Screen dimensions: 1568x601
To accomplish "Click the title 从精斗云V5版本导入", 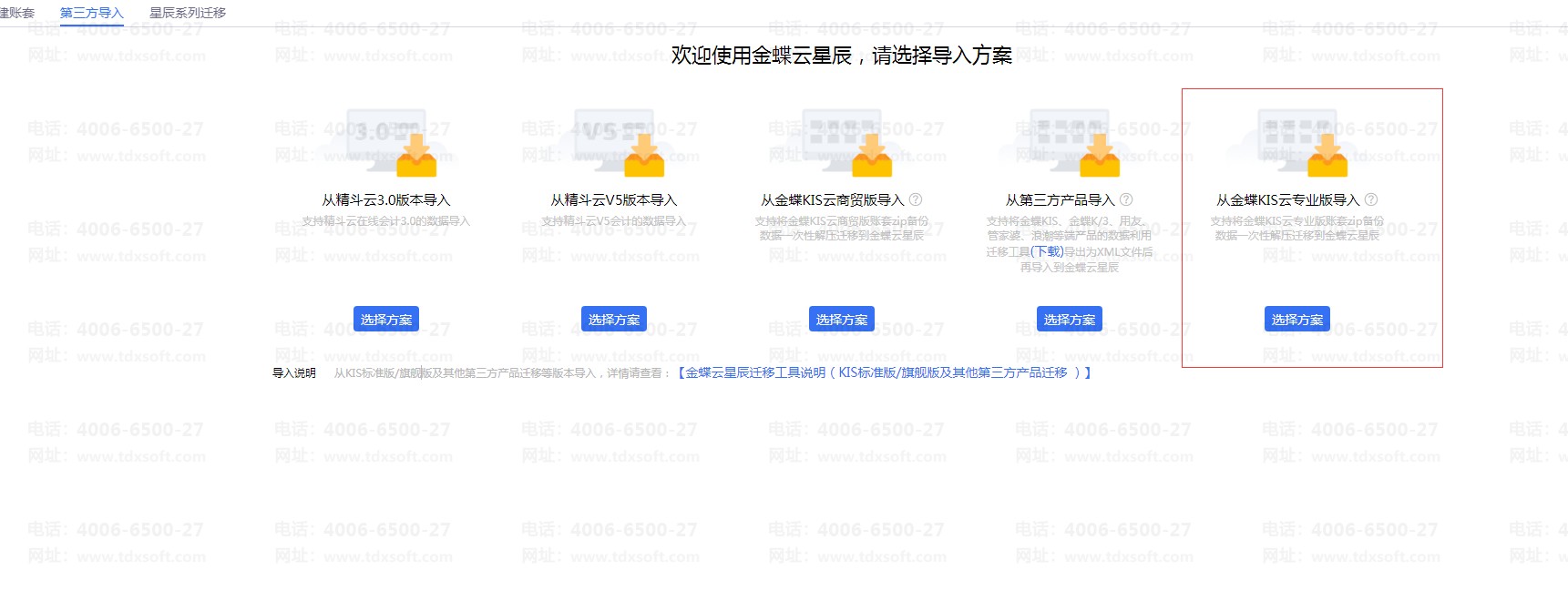I will tap(614, 199).
